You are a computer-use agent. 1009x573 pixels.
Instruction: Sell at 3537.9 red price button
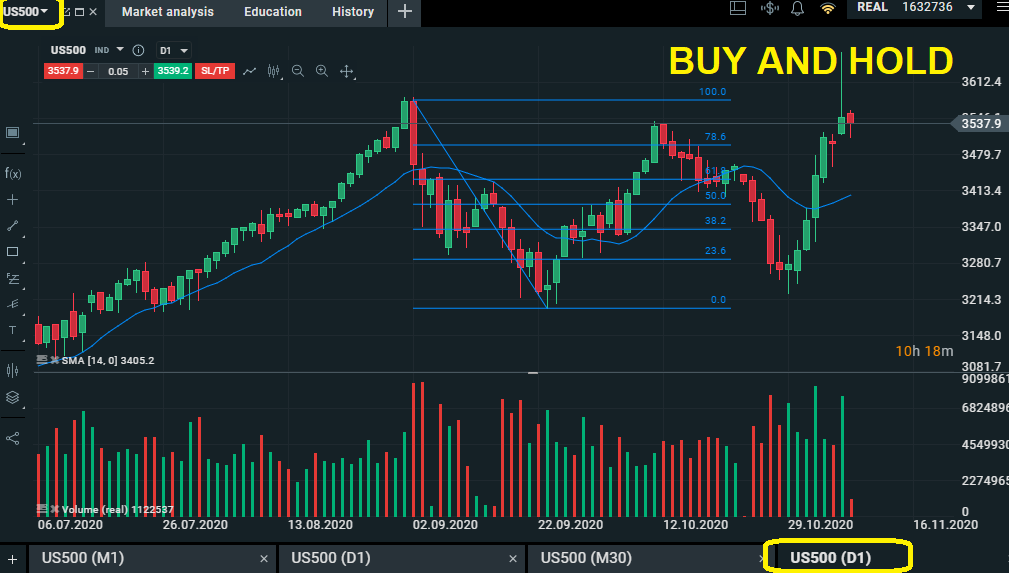(63, 71)
